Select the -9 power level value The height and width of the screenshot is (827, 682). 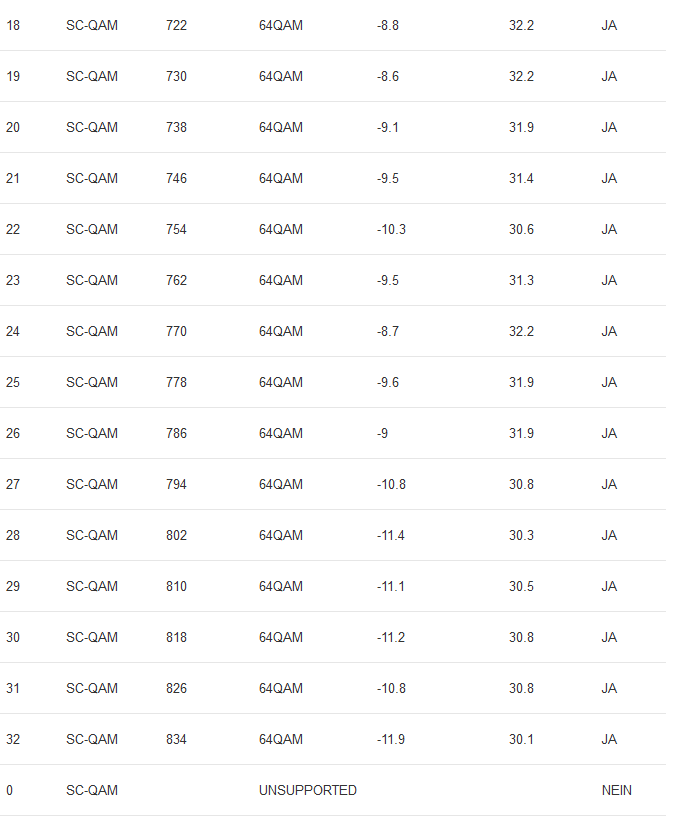[x=382, y=434]
